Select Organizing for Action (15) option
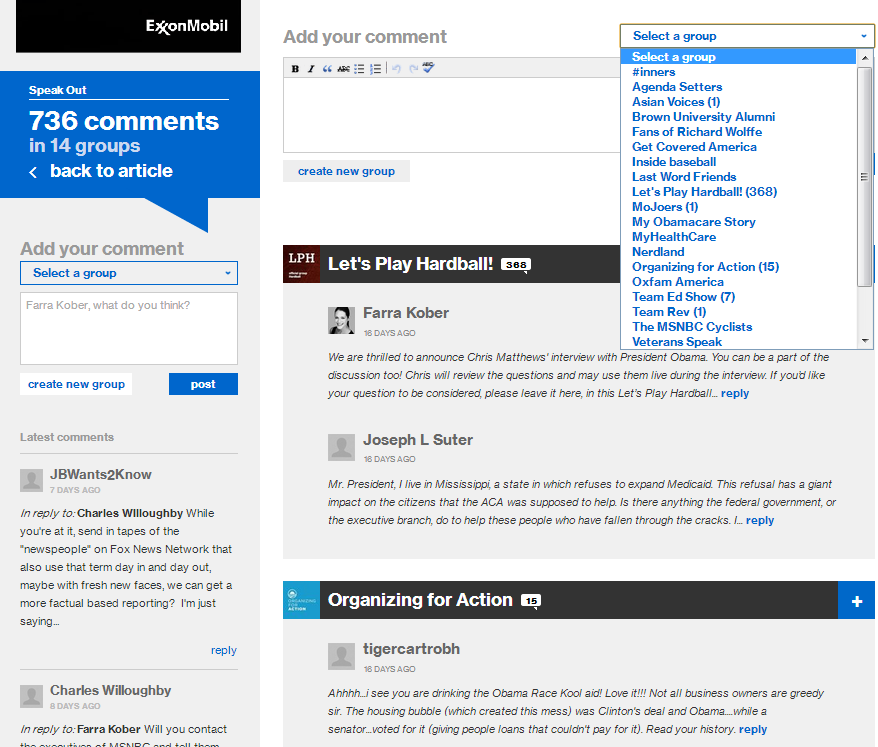Screen dimensions: 878x747 coord(705,267)
